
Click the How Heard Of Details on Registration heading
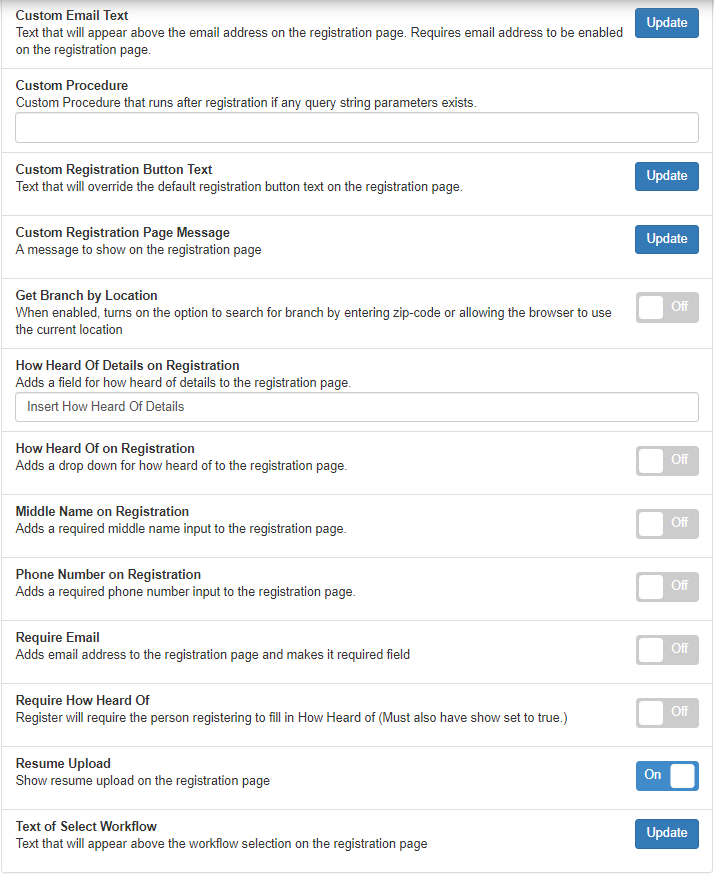[x=128, y=366]
